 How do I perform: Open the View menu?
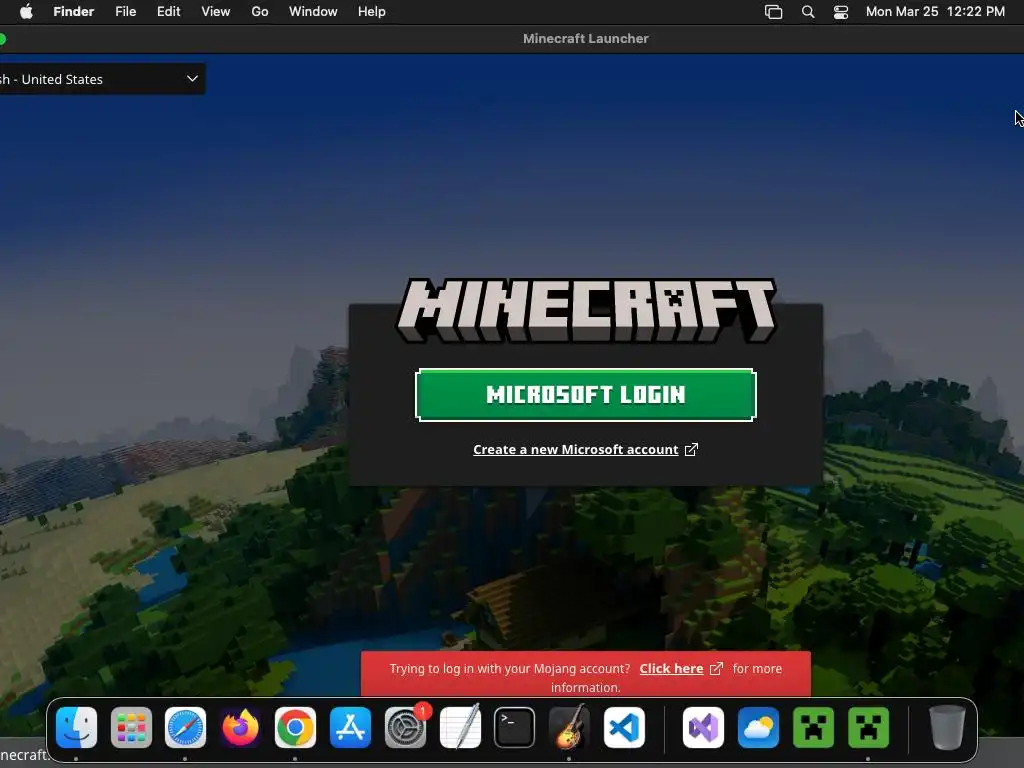tap(216, 12)
